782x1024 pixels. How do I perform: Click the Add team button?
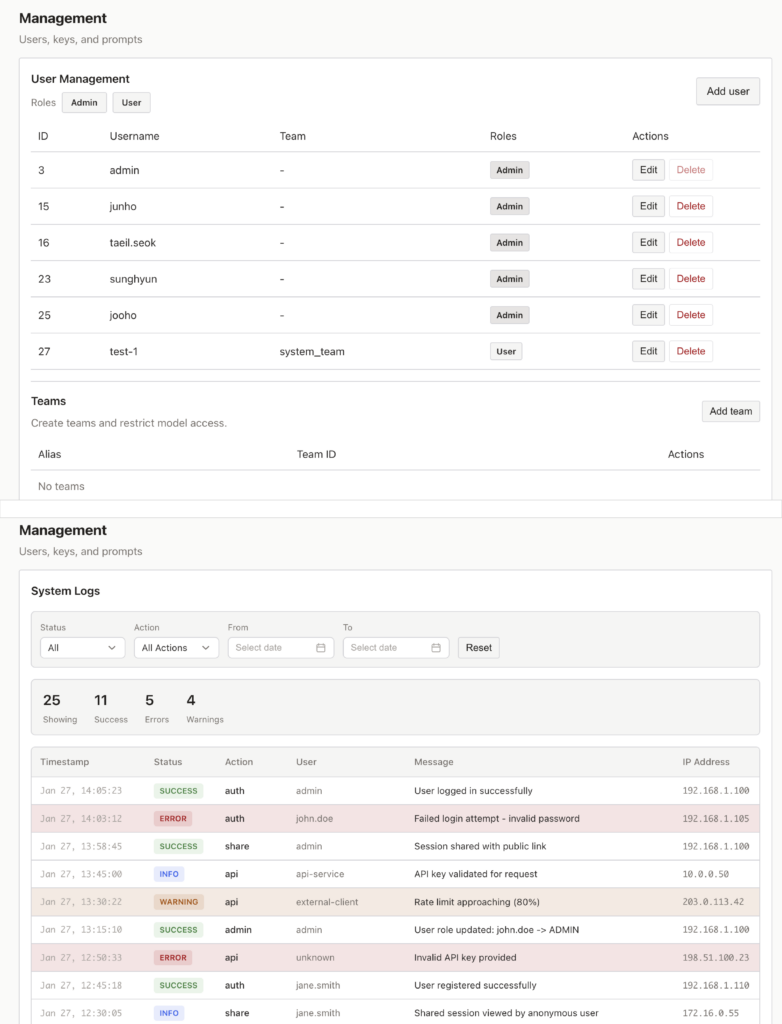(x=730, y=411)
